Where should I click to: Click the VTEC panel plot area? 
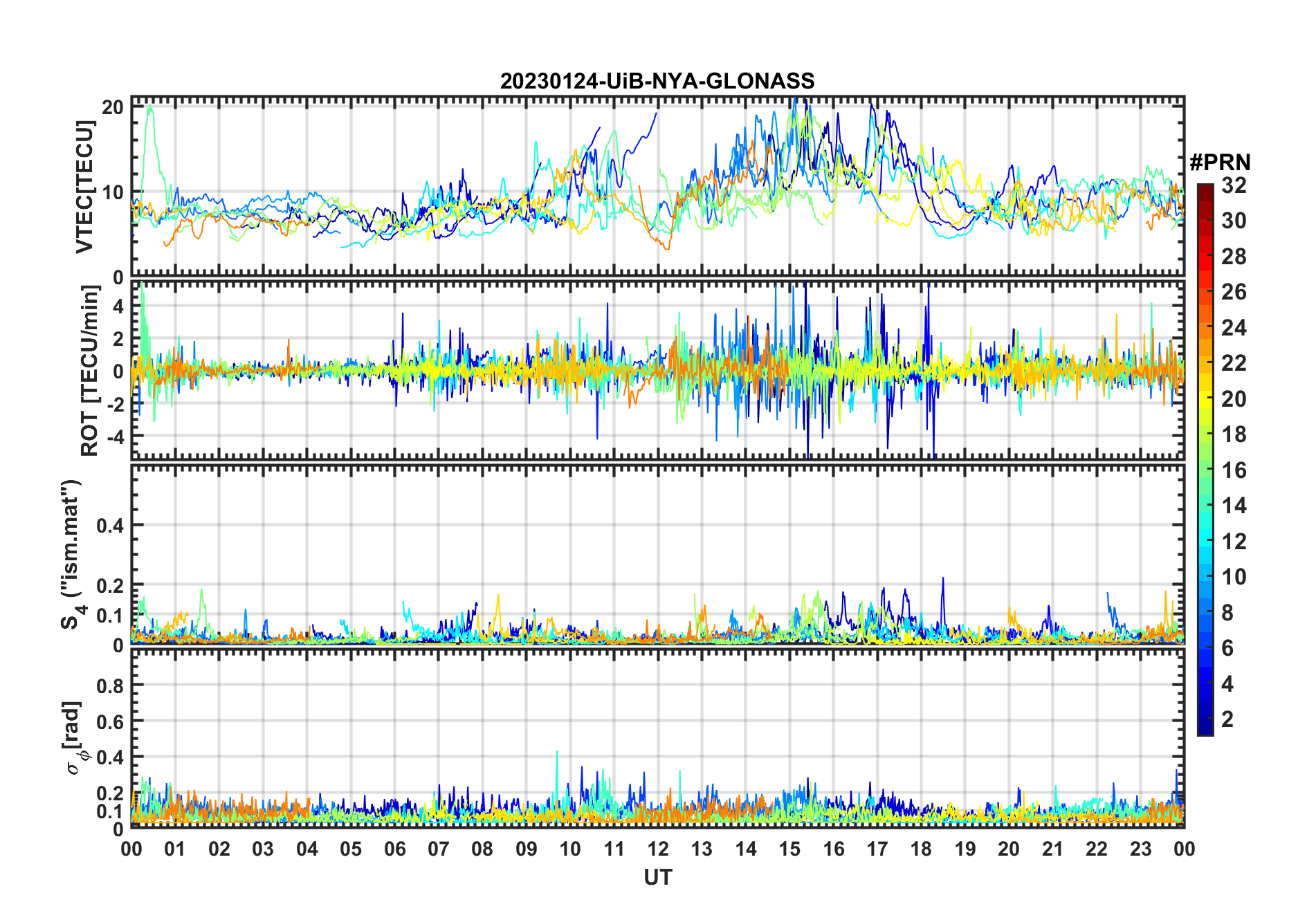657,187
